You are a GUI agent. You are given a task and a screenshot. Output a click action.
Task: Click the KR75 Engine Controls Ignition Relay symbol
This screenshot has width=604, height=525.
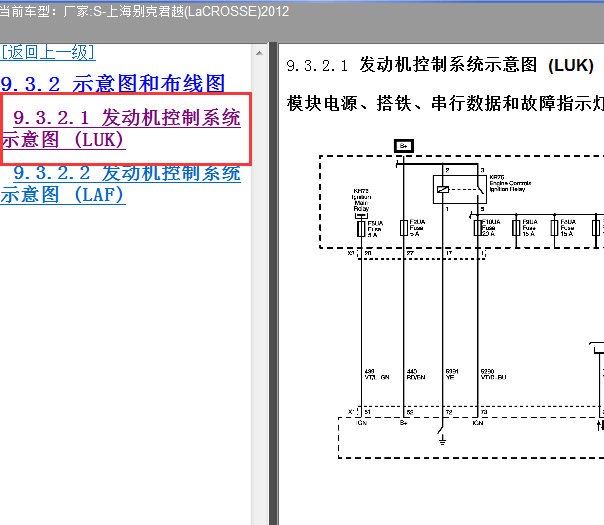pos(460,189)
